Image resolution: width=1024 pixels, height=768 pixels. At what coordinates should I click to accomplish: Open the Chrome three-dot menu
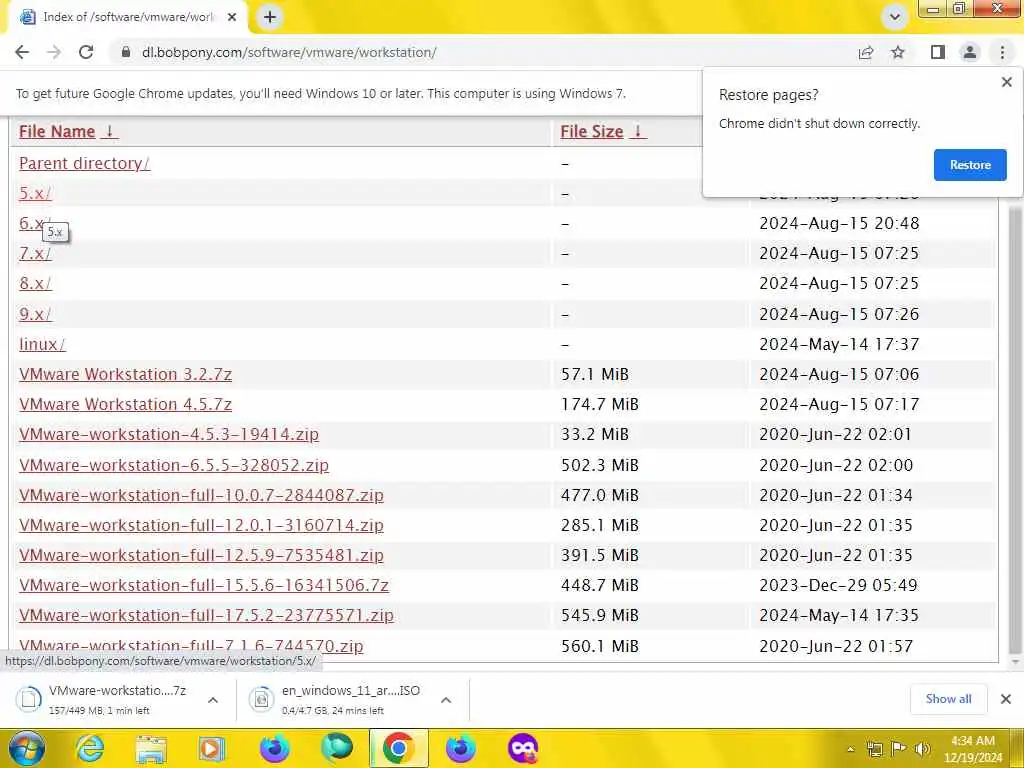1002,52
